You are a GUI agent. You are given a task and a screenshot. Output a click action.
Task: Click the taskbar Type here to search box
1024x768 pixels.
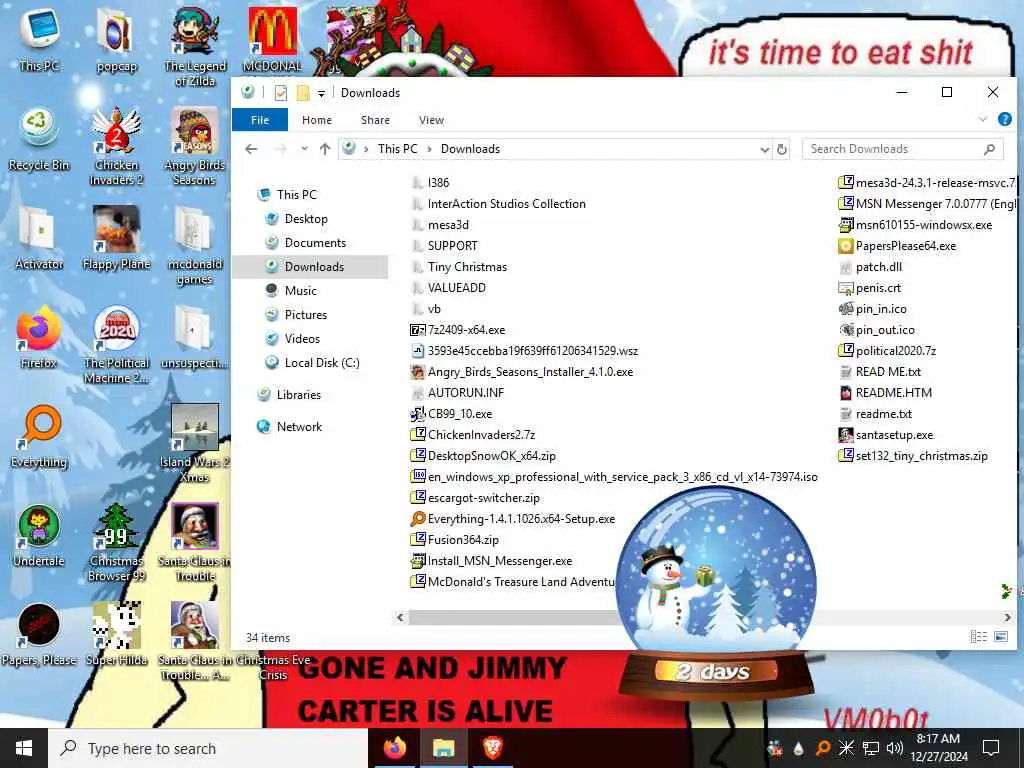click(x=208, y=748)
